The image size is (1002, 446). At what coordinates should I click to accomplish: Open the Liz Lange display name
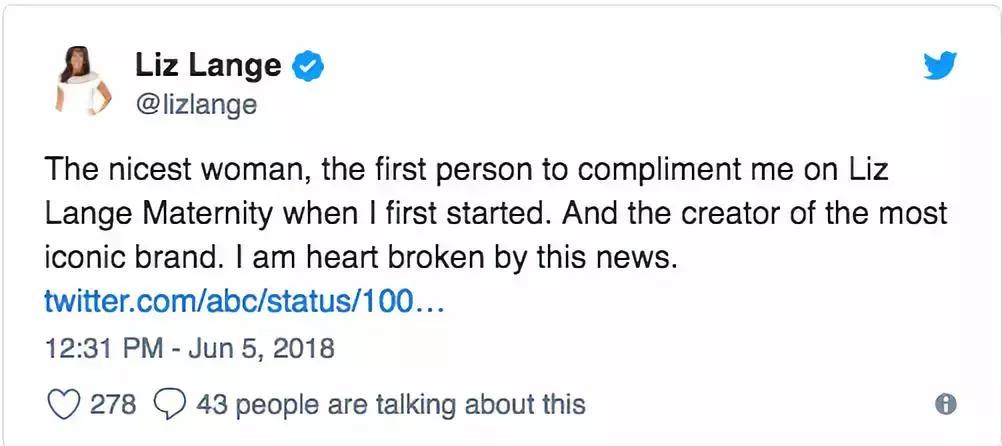(208, 67)
